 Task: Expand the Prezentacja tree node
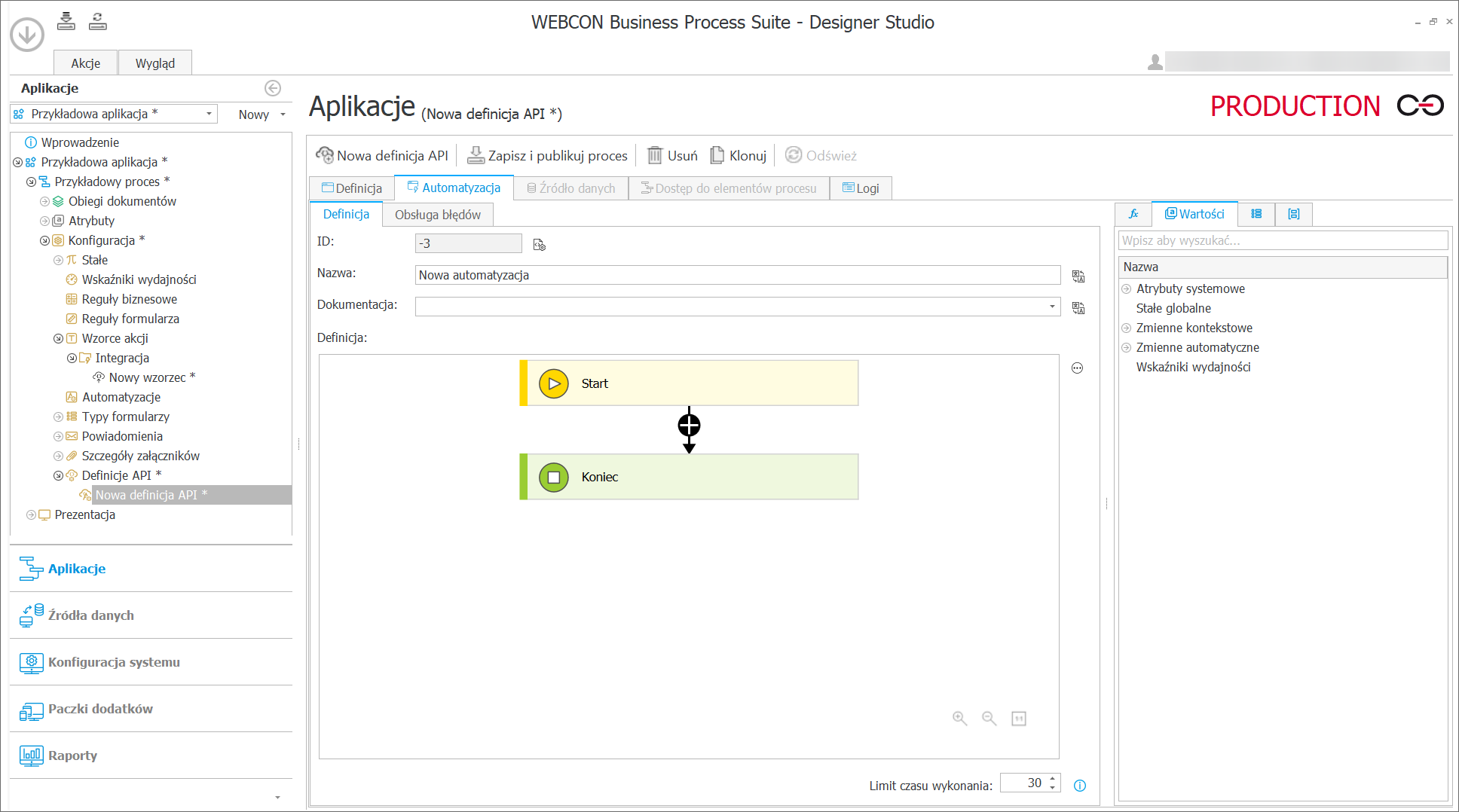click(x=31, y=514)
